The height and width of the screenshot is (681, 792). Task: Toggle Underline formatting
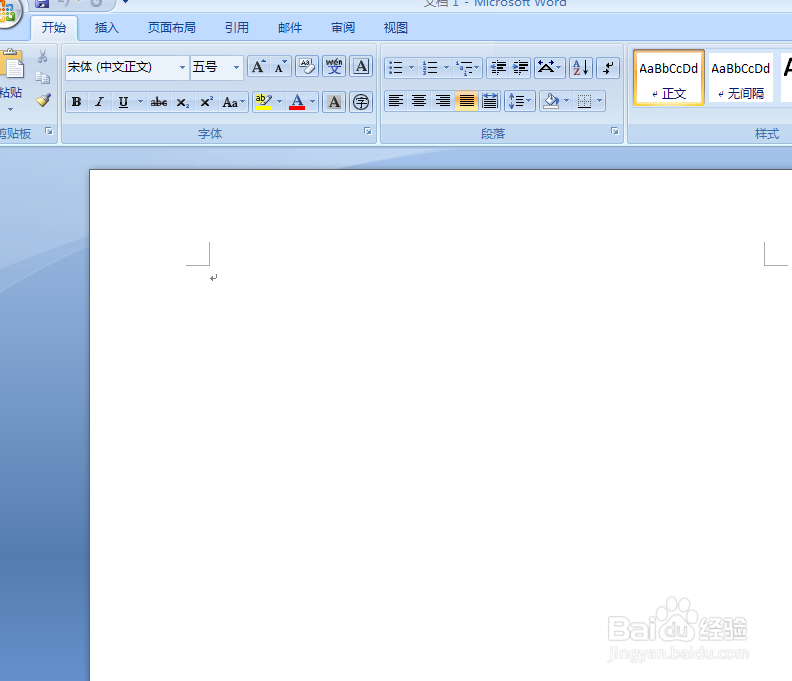[x=123, y=102]
